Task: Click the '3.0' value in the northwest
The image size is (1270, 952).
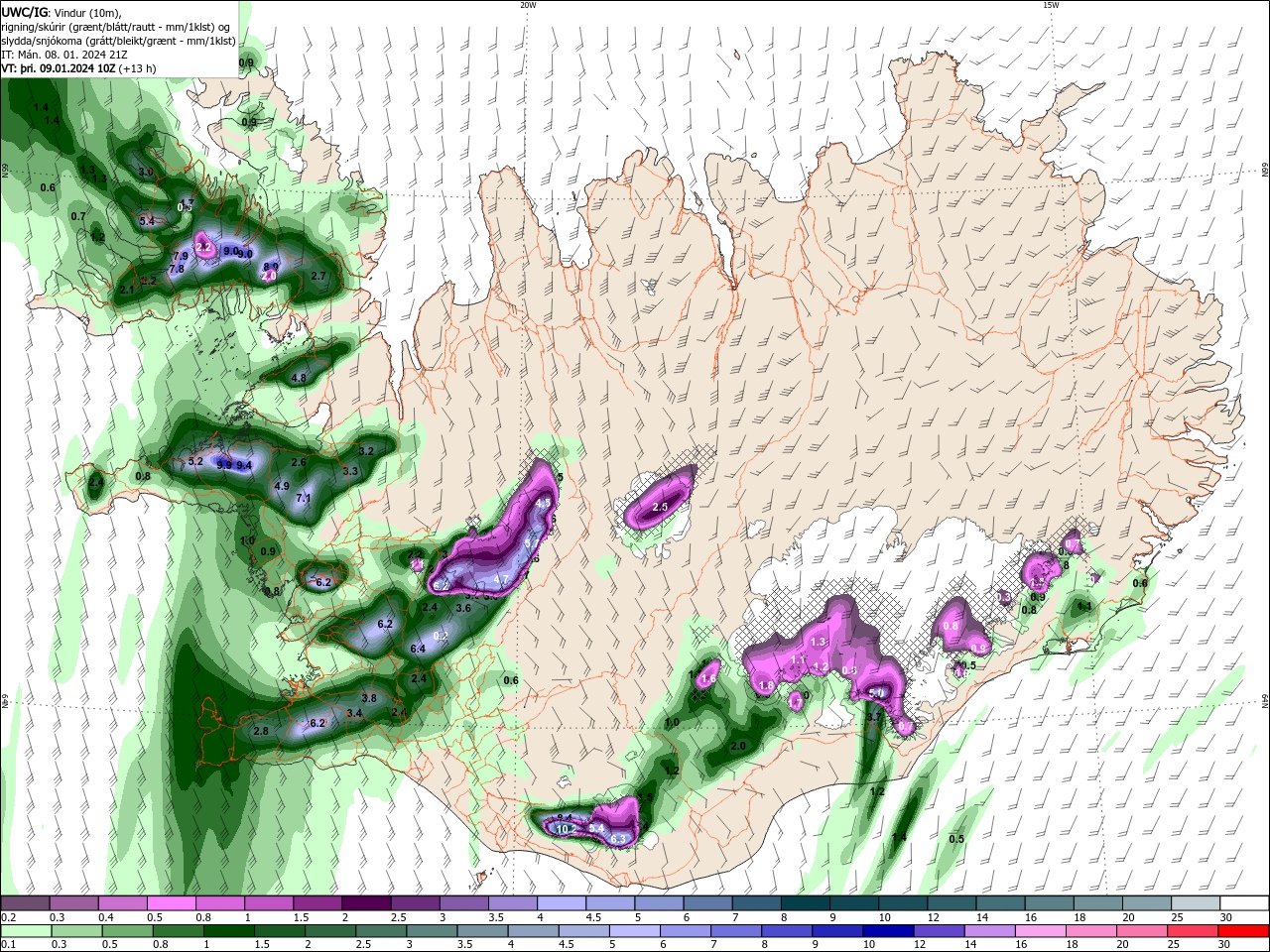Action: coord(146,173)
